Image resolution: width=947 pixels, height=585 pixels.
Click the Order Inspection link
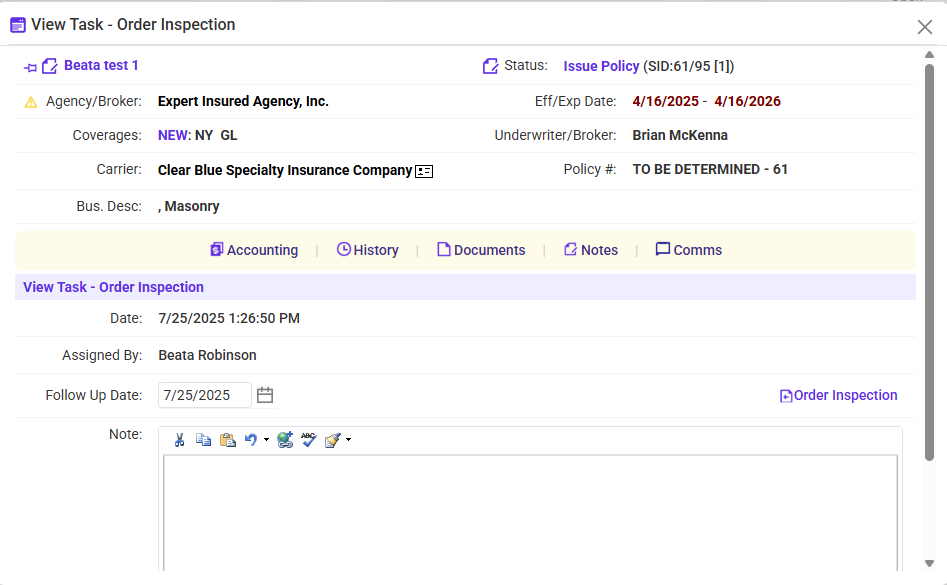838,395
